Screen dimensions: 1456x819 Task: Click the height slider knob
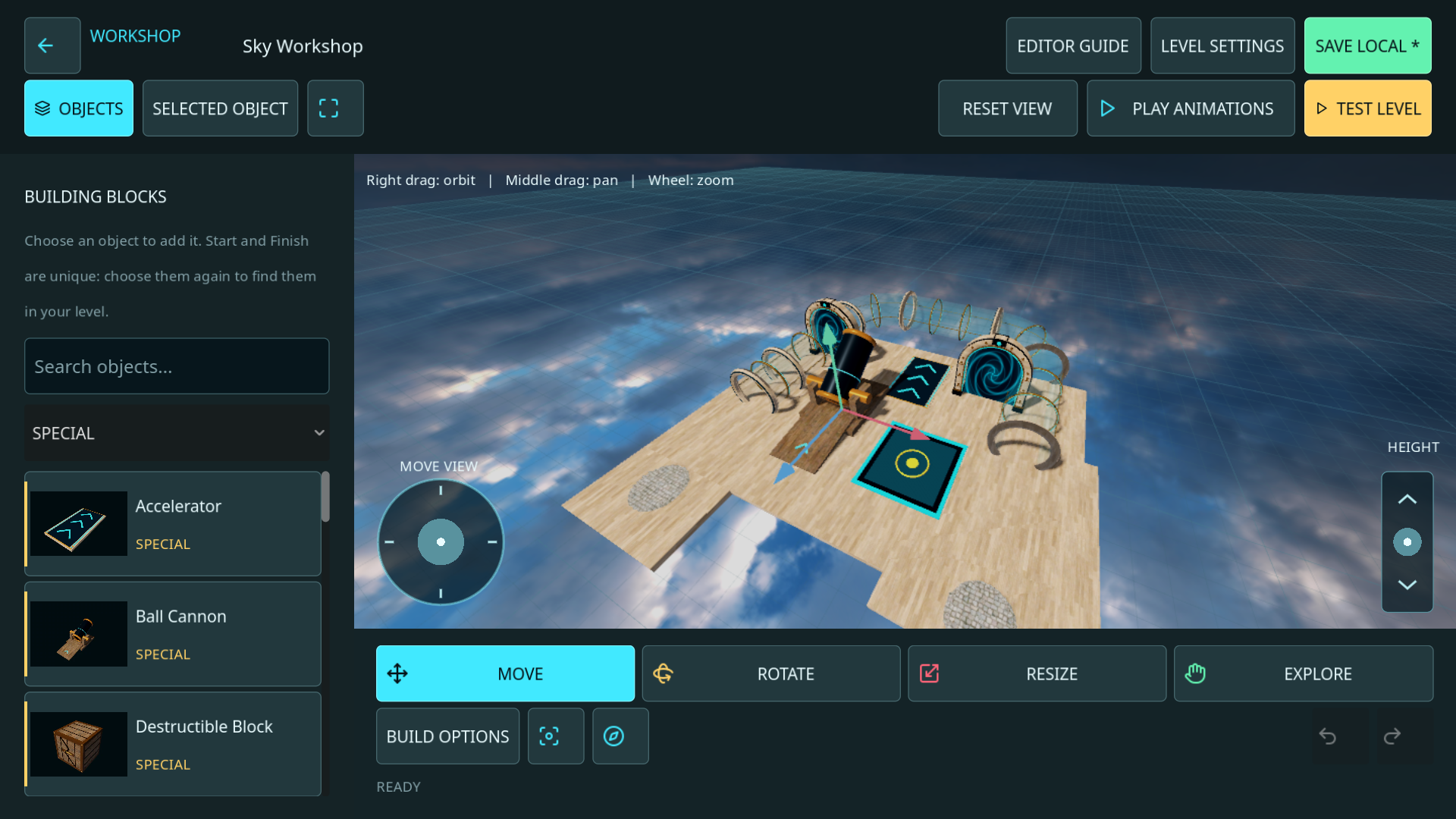(x=1407, y=542)
